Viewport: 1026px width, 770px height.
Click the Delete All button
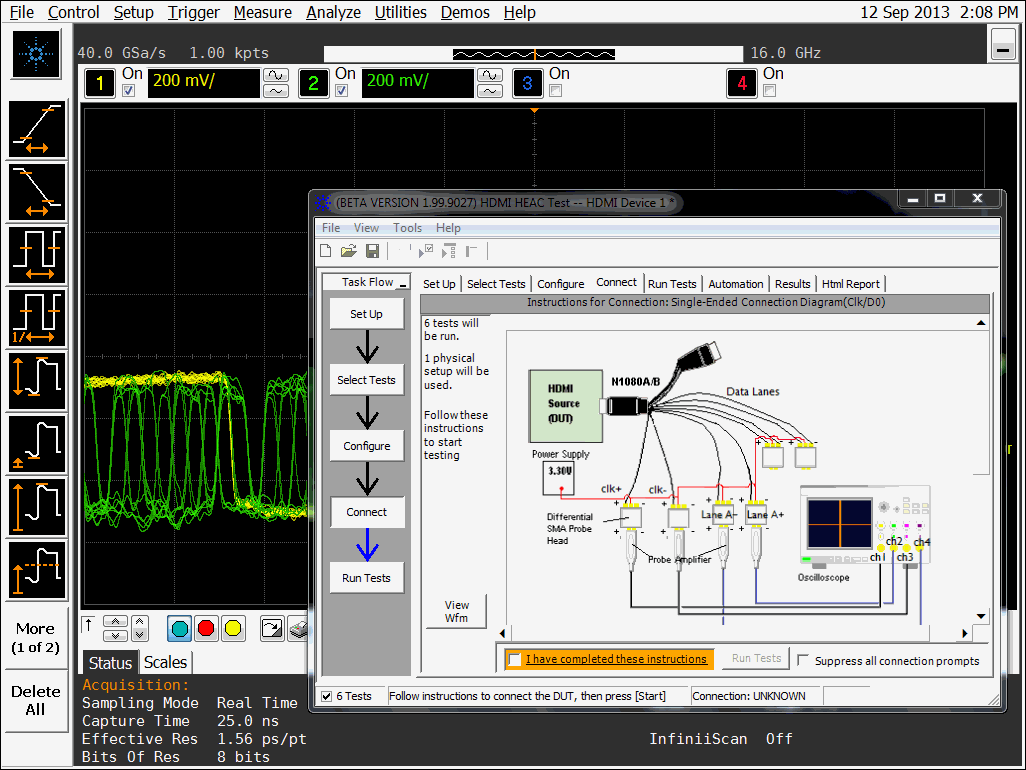point(36,700)
